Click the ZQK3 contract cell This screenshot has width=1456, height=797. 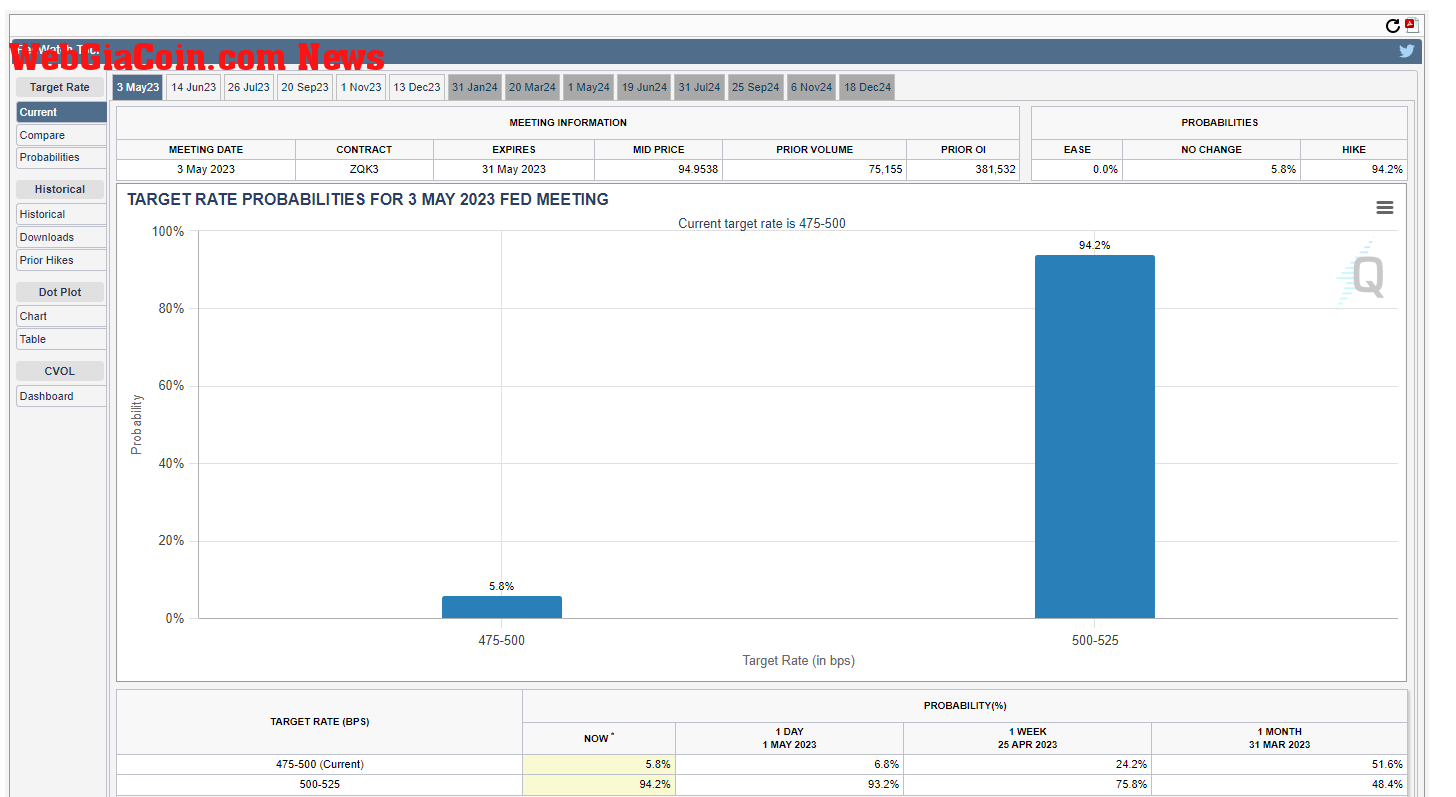click(364, 169)
